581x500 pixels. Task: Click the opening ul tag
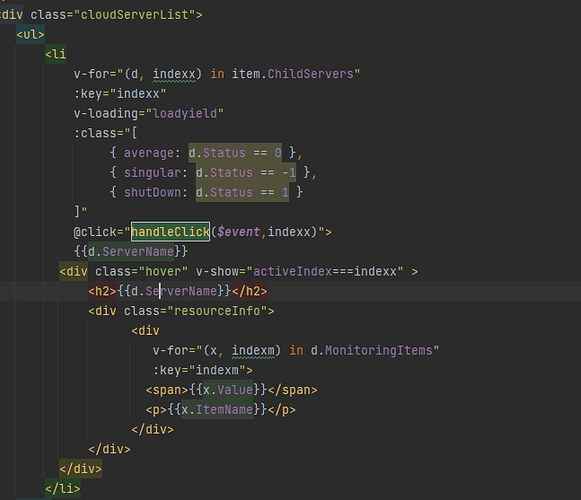30,34
